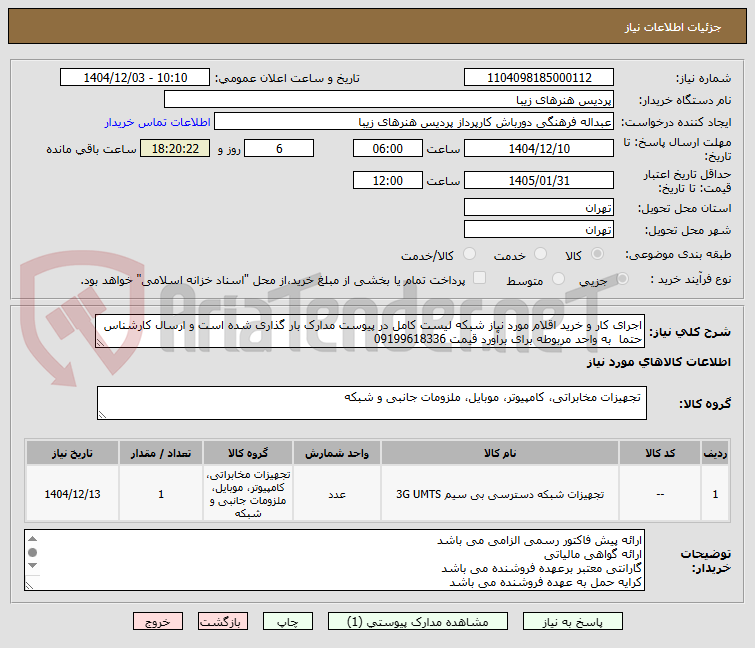755x648 pixels.
Task: Select the خدمت radio button
Action: tap(541, 254)
